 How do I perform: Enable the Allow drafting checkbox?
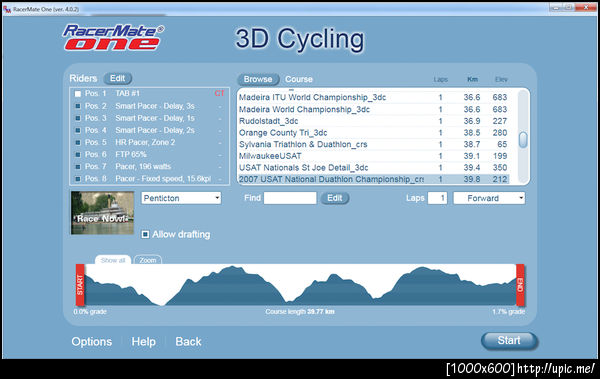click(x=145, y=234)
